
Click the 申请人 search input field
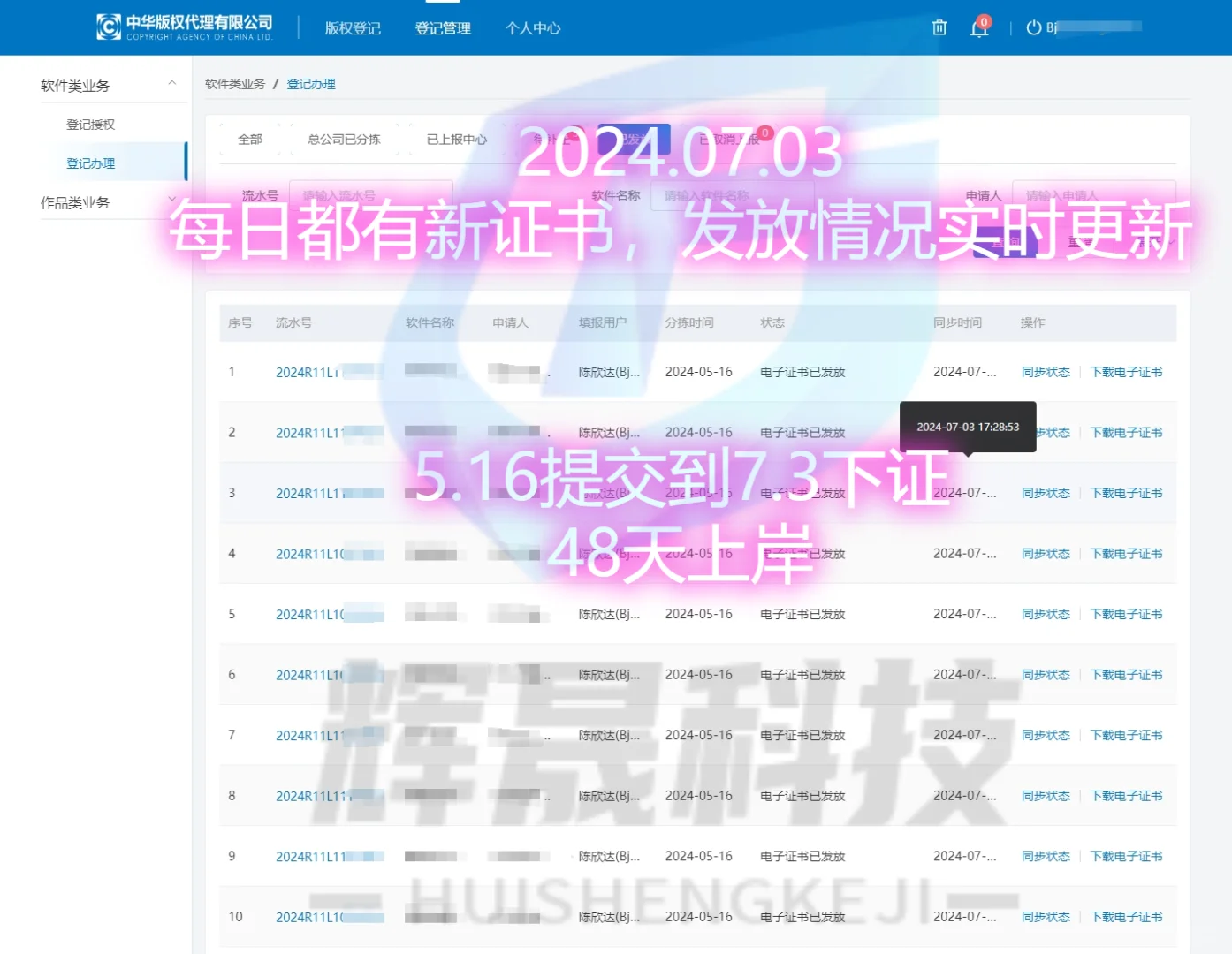[x=1093, y=195]
